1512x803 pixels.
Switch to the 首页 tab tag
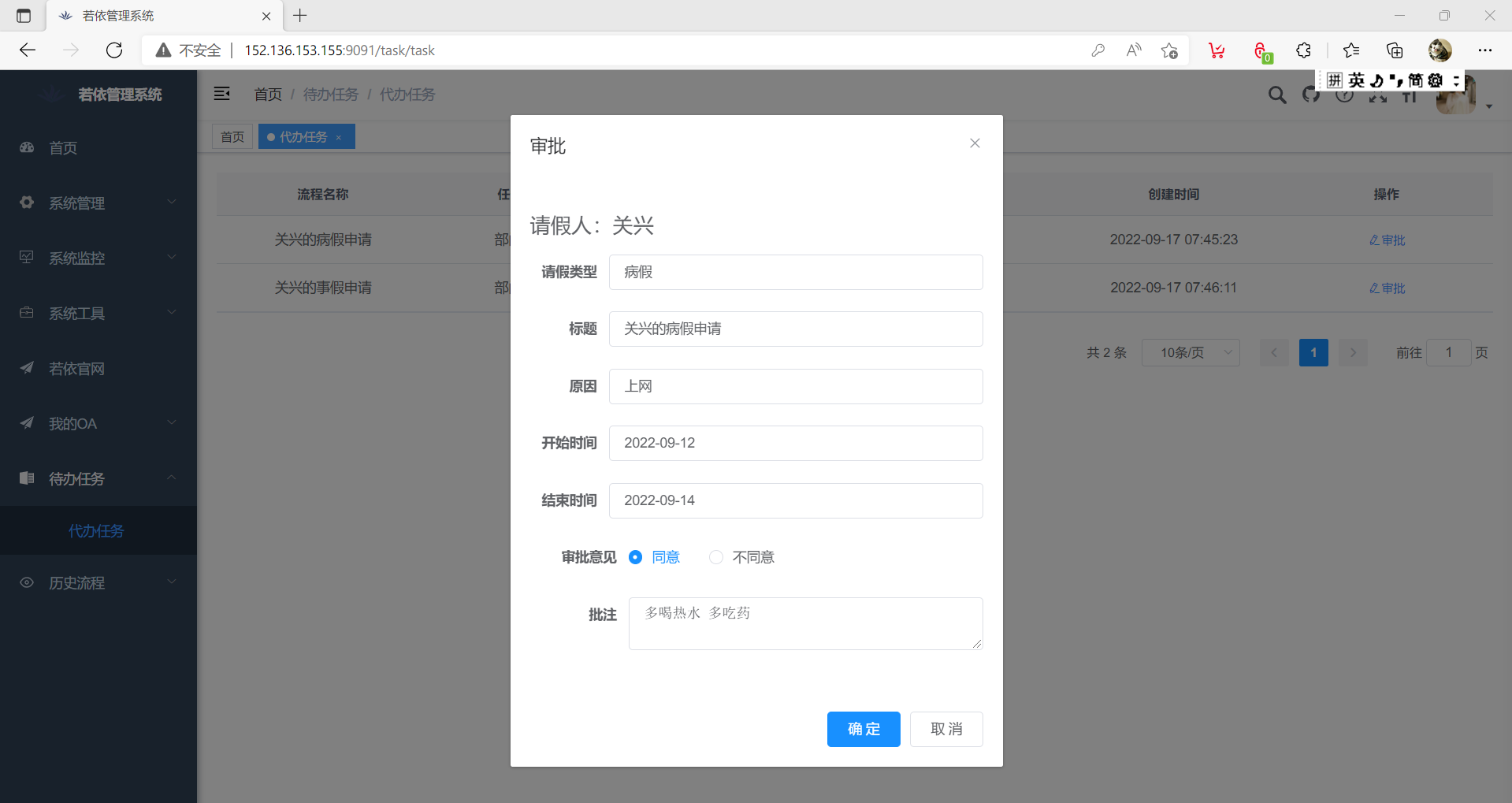[232, 137]
